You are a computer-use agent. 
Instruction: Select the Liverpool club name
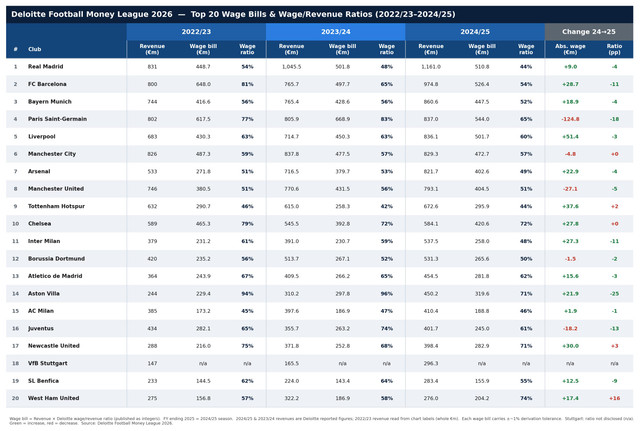[x=42, y=136]
